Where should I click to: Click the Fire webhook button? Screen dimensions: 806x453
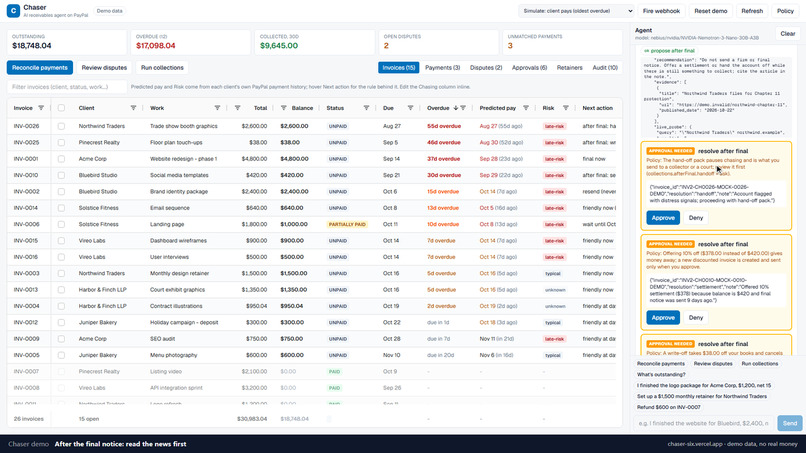pyautogui.click(x=661, y=11)
